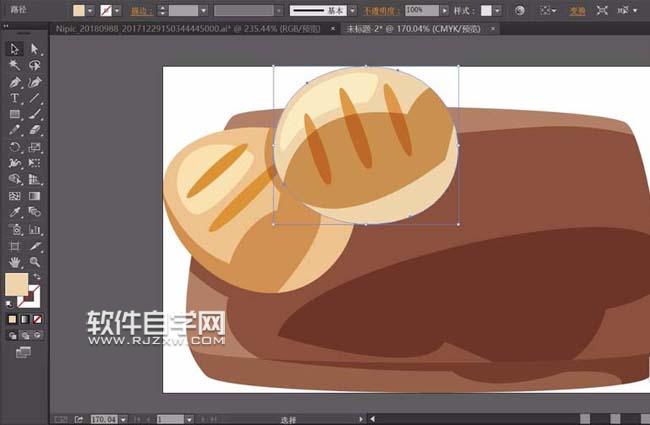Select the Artboard tool
This screenshot has height=425, width=650.
(x=15, y=246)
